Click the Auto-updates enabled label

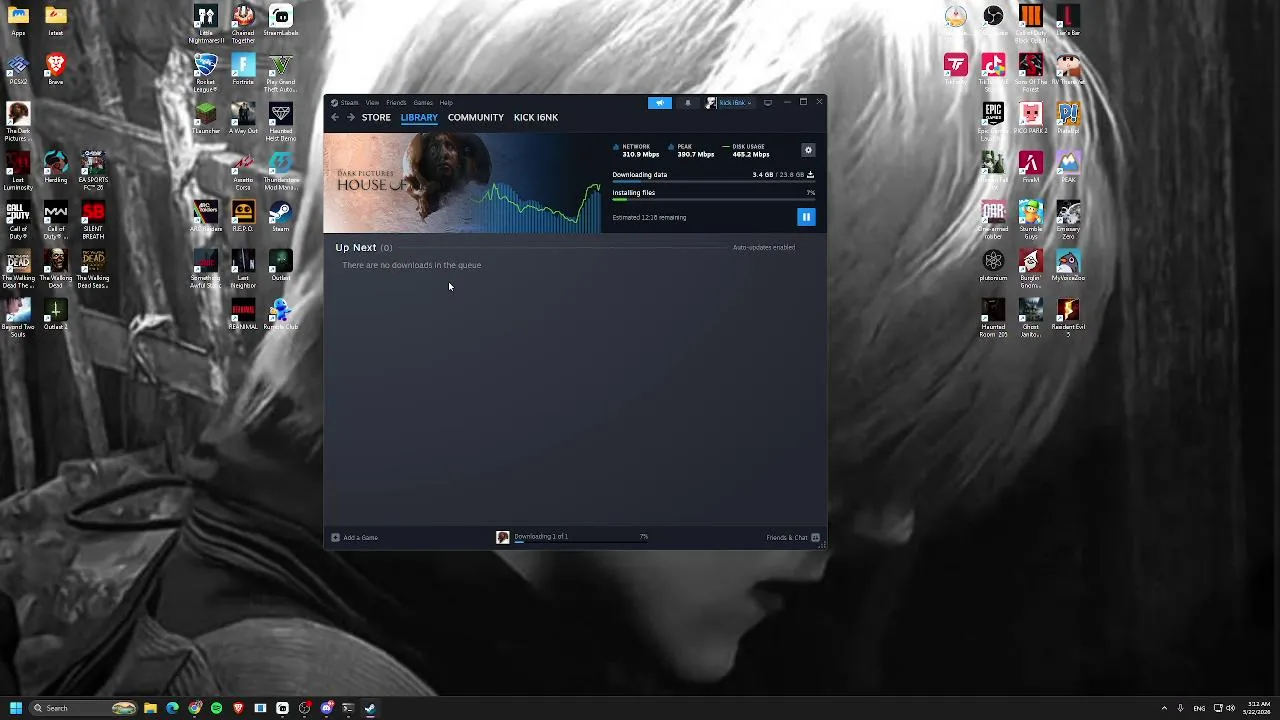(x=764, y=247)
